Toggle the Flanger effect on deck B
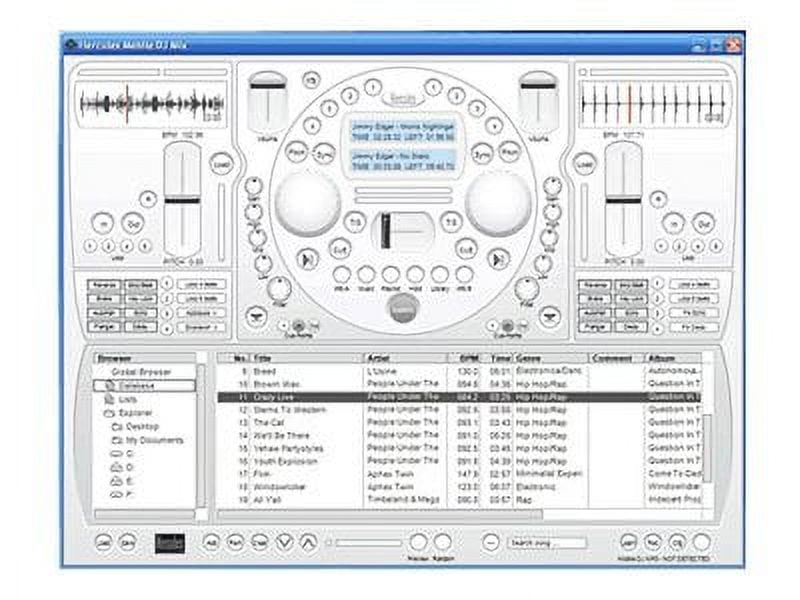The image size is (800, 600). (x=595, y=327)
